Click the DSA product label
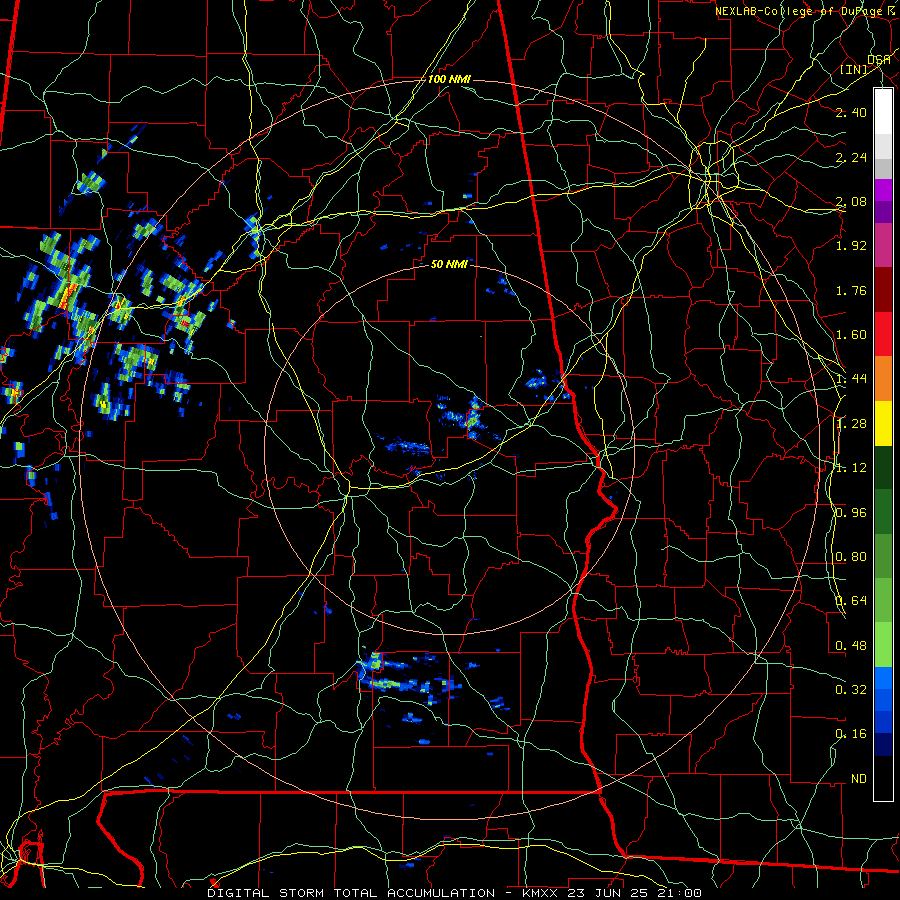This screenshot has height=900, width=900. [879, 60]
